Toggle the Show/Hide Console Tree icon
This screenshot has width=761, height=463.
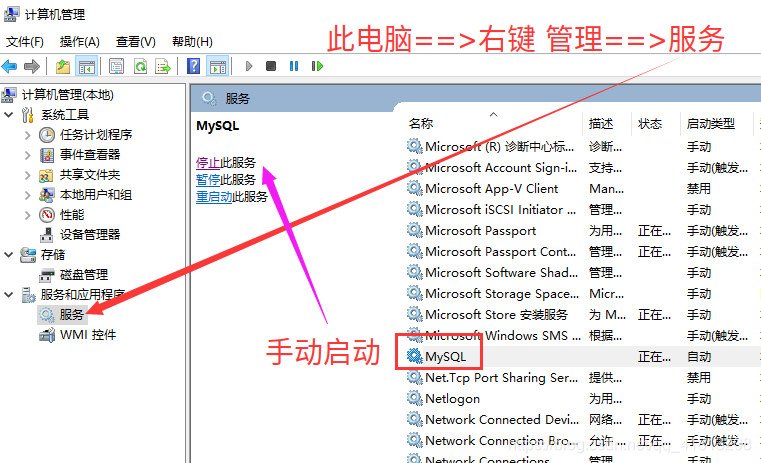click(x=87, y=66)
